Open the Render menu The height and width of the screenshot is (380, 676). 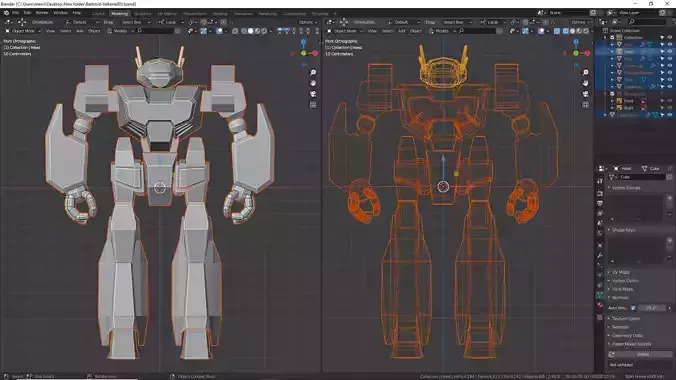point(42,13)
